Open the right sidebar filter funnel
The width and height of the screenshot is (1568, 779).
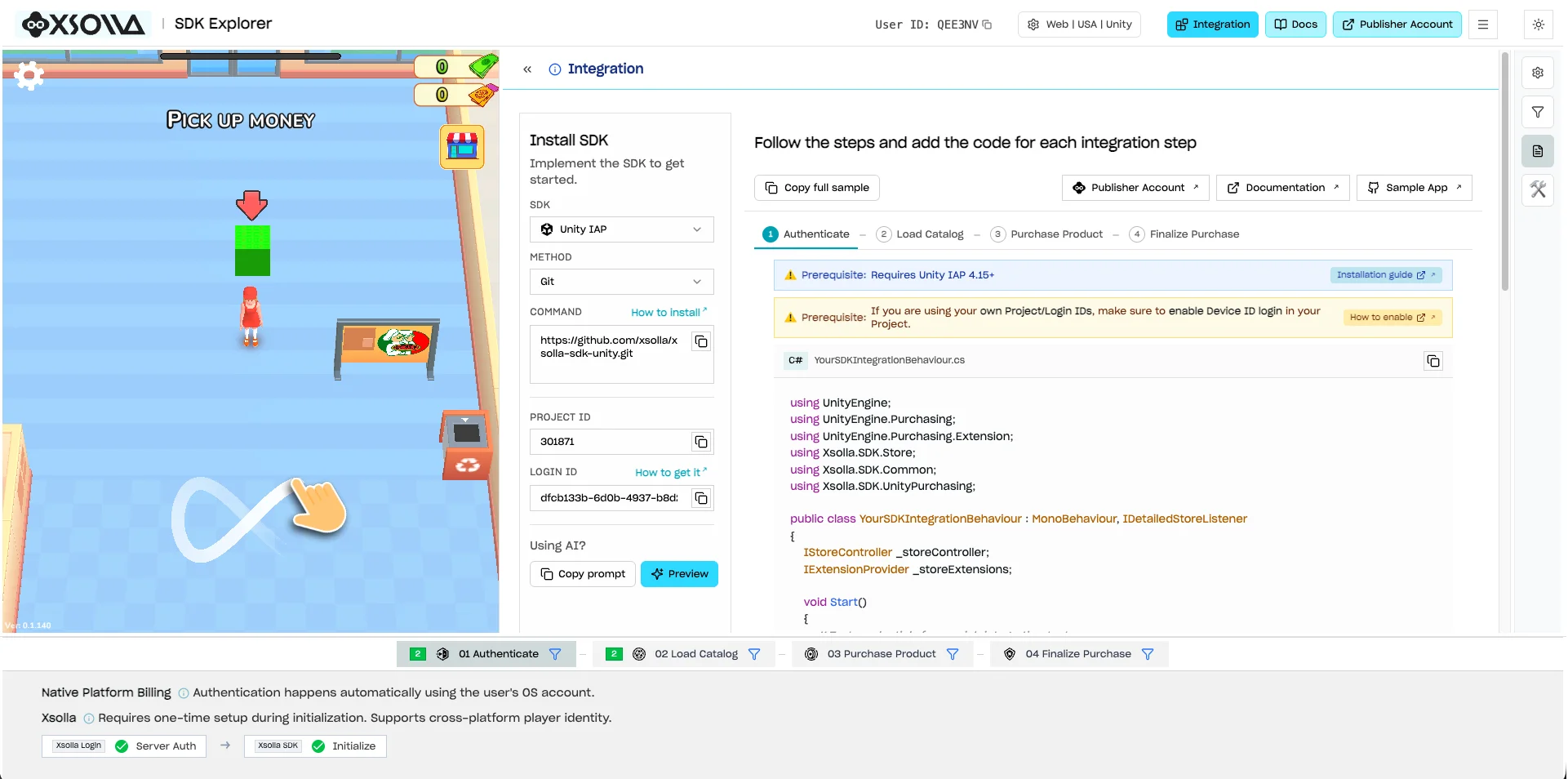pyautogui.click(x=1537, y=112)
